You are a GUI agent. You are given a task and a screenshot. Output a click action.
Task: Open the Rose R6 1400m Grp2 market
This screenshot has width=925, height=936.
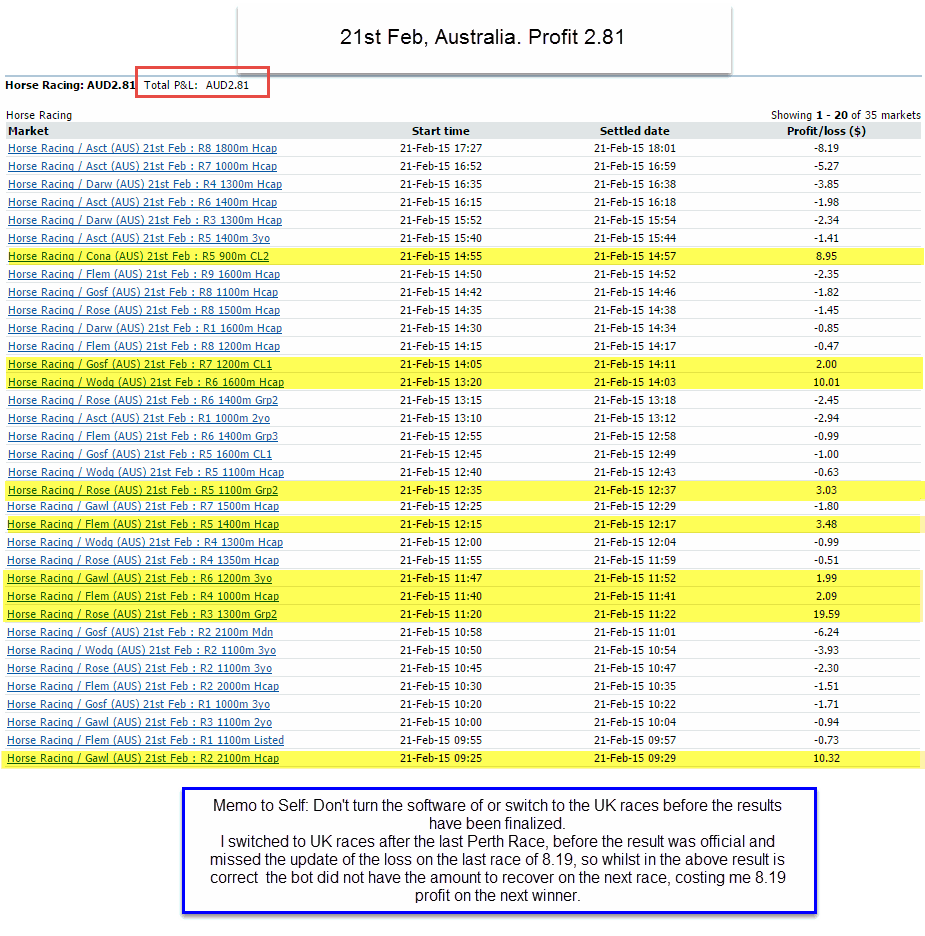143,400
